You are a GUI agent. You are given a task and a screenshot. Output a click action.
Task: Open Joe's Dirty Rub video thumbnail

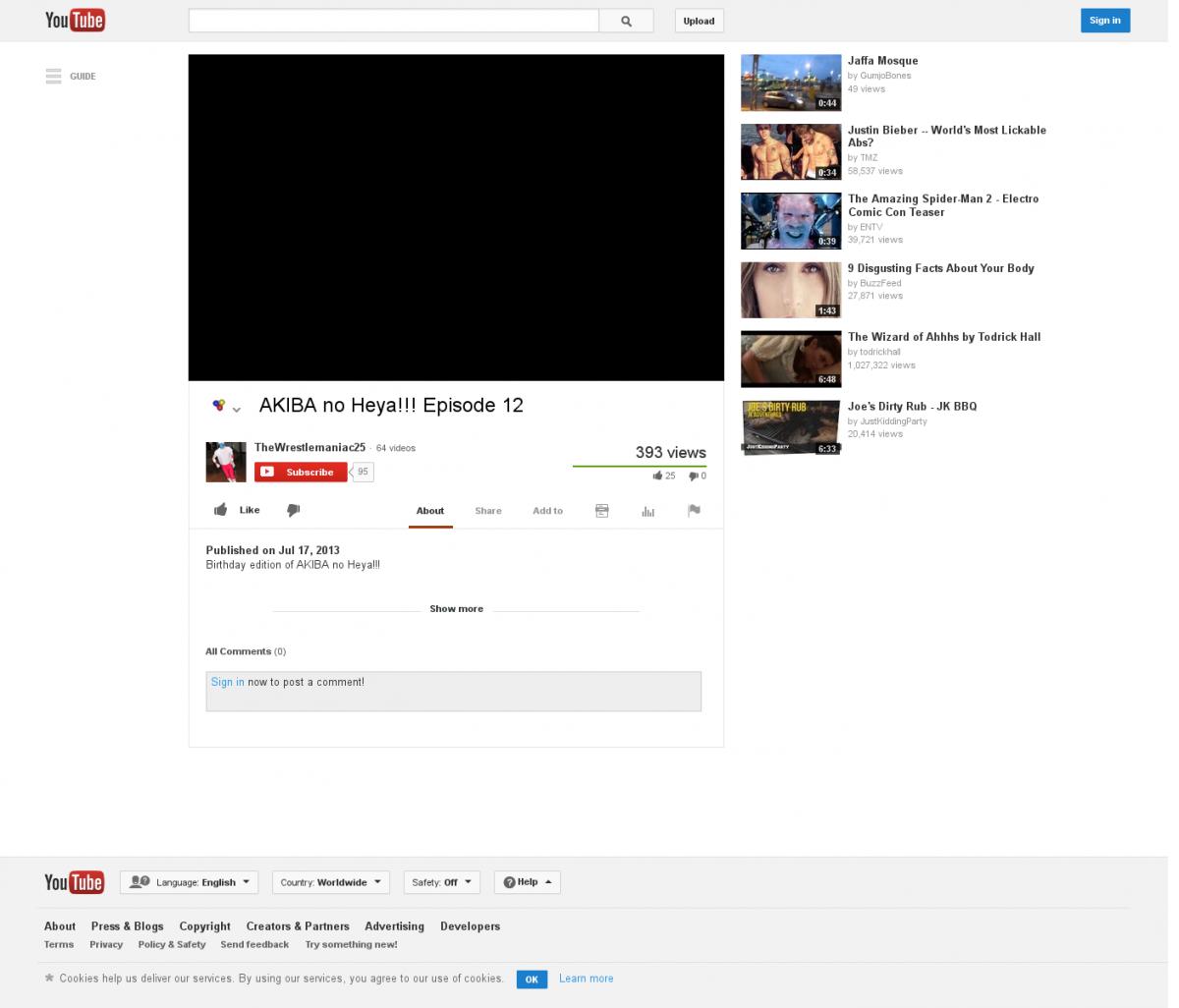(x=791, y=428)
